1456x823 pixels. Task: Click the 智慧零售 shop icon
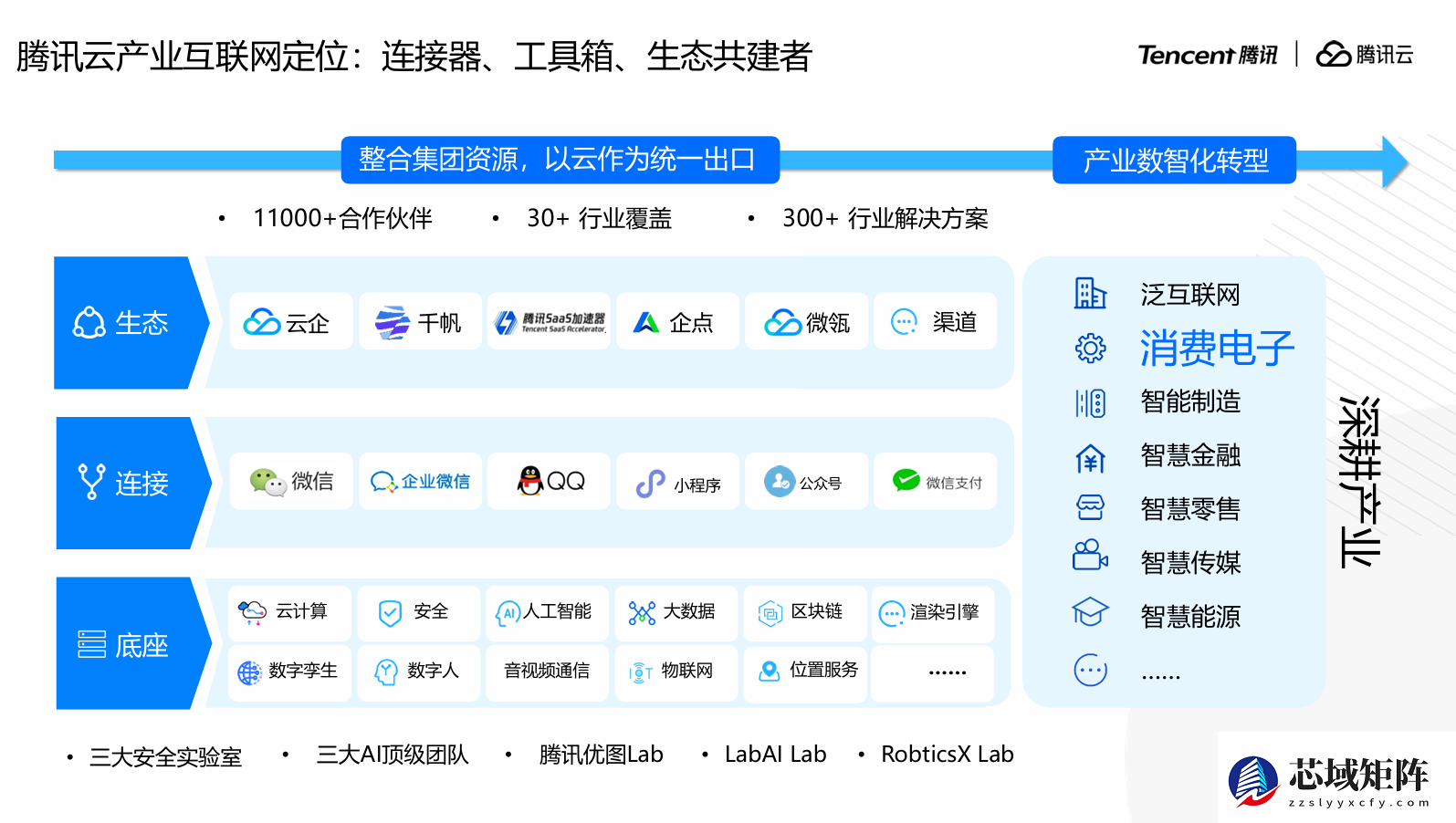click(x=1090, y=507)
